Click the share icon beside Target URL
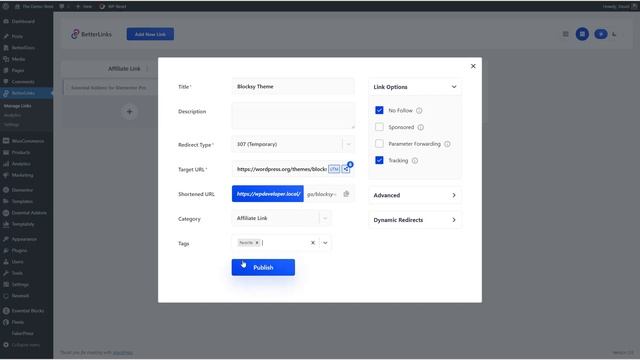The height and width of the screenshot is (360, 640). click(x=346, y=169)
